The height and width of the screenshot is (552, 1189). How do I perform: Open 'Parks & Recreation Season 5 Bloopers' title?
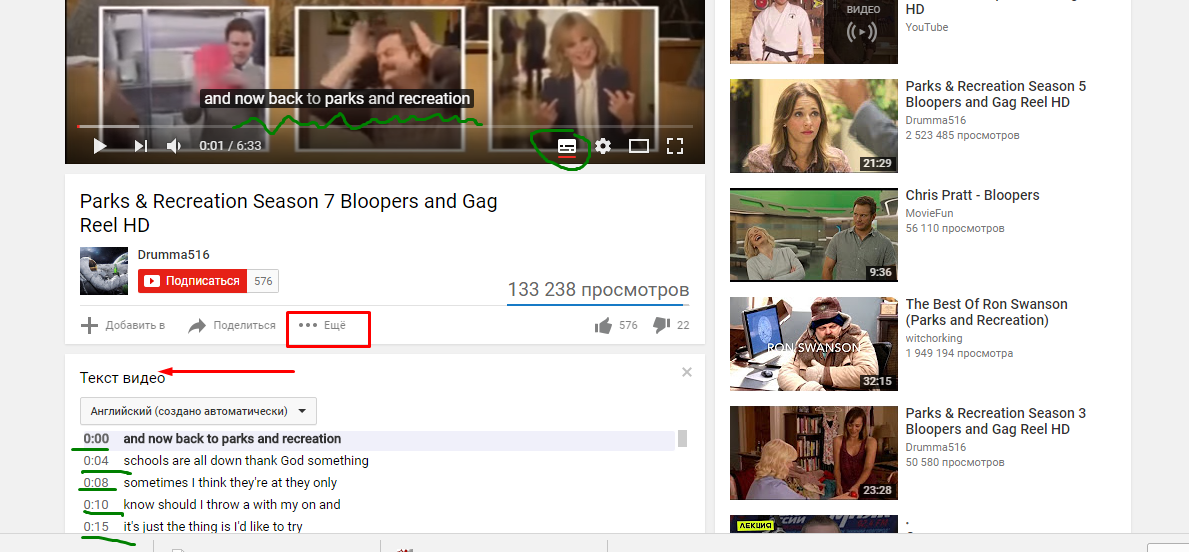click(996, 94)
